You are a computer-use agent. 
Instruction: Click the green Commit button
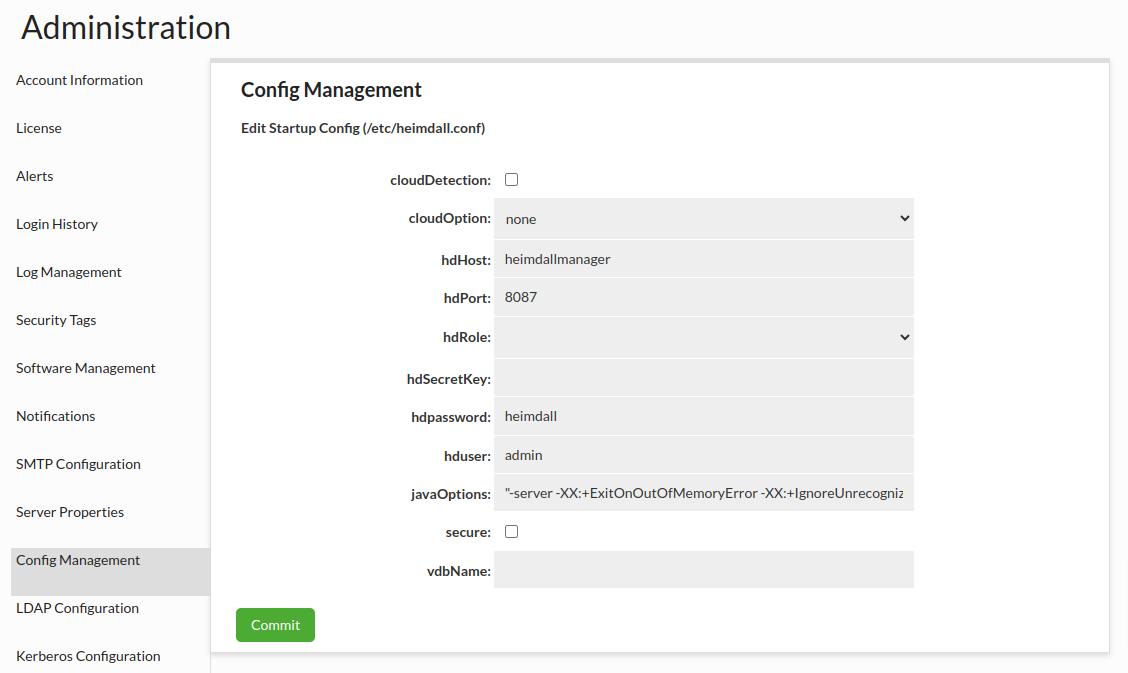point(275,625)
